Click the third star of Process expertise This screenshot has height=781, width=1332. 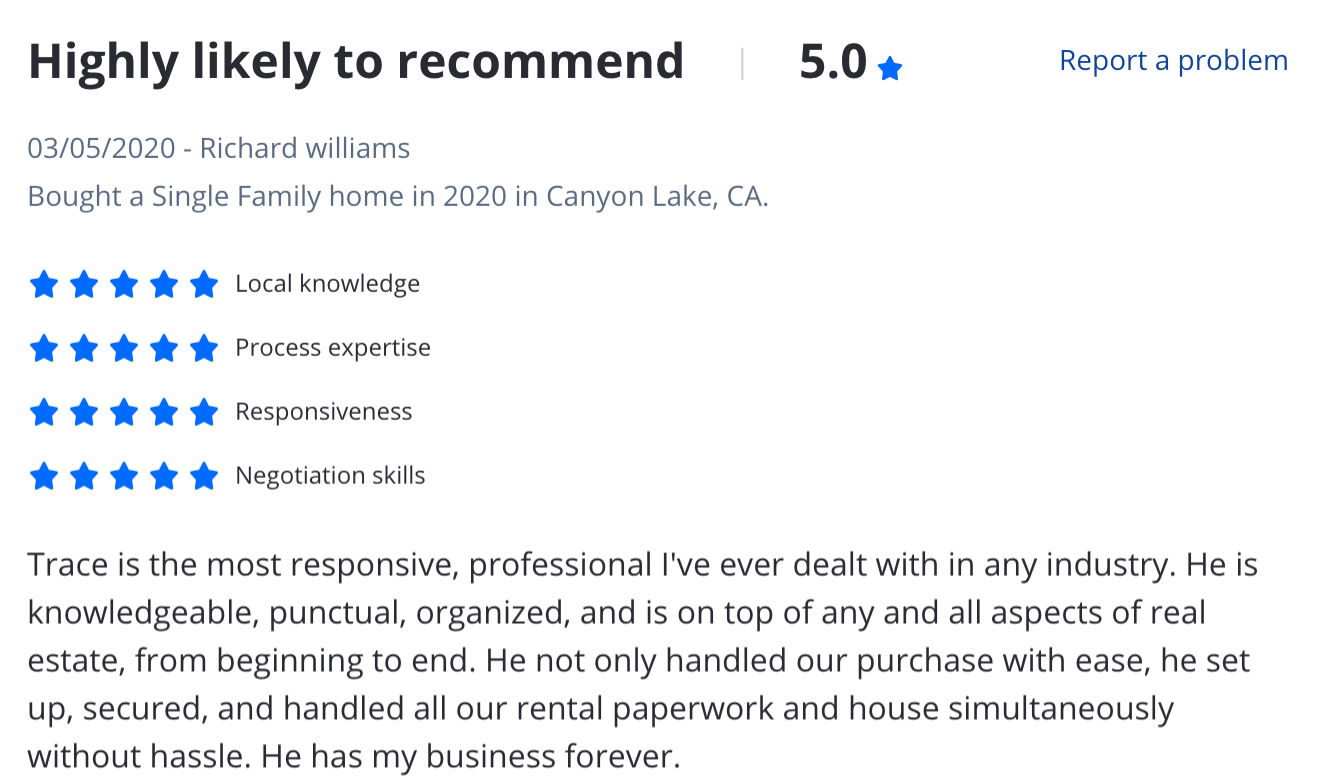coord(124,349)
